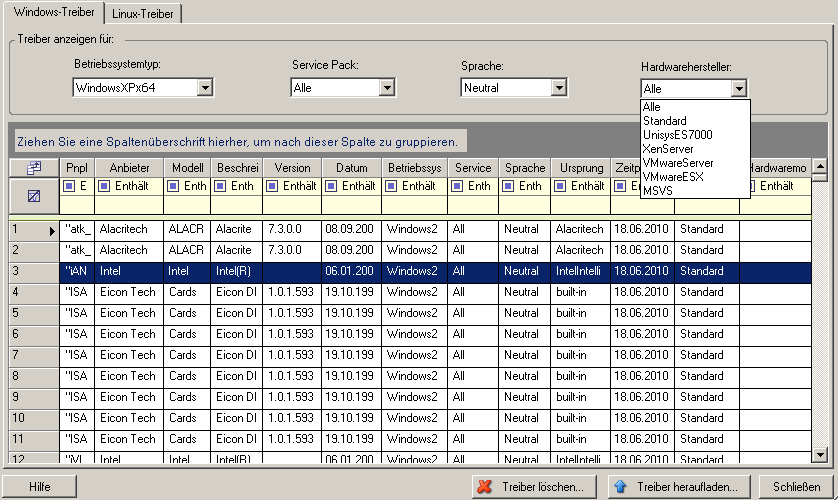
Task: Click the Schließen button
Action: (796, 487)
